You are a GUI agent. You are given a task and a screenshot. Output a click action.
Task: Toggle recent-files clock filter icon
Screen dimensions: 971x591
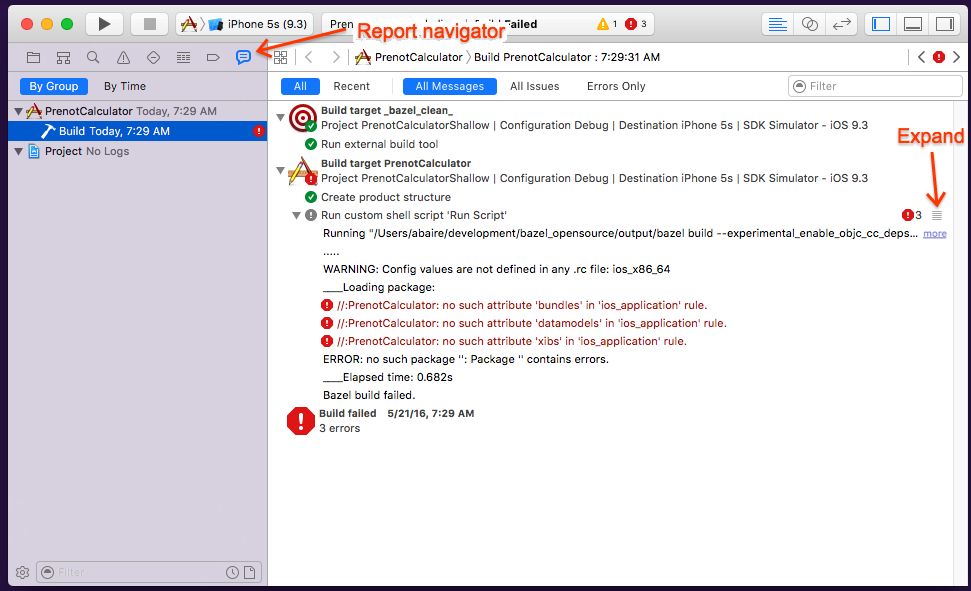[232, 572]
